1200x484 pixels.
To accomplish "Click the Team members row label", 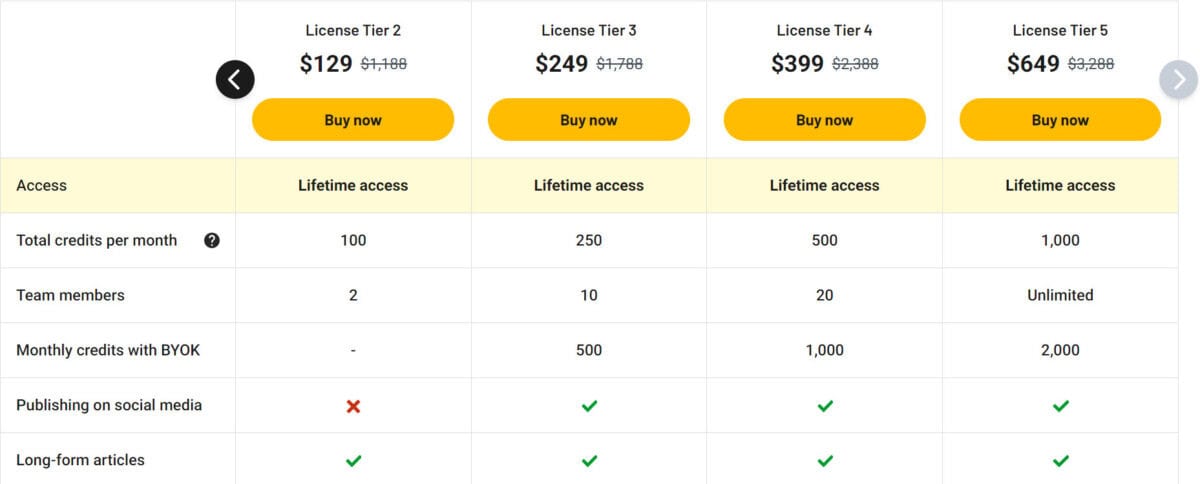I will (71, 295).
